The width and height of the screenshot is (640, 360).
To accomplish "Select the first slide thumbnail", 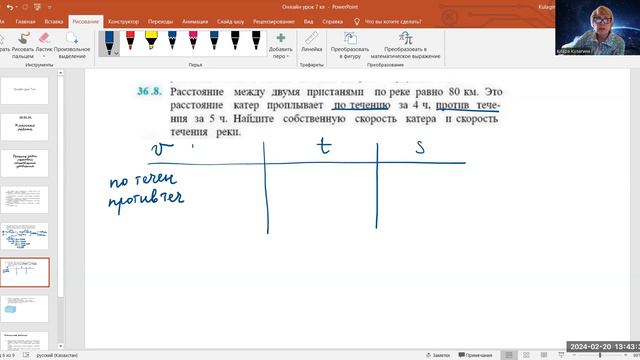I will coord(24,91).
